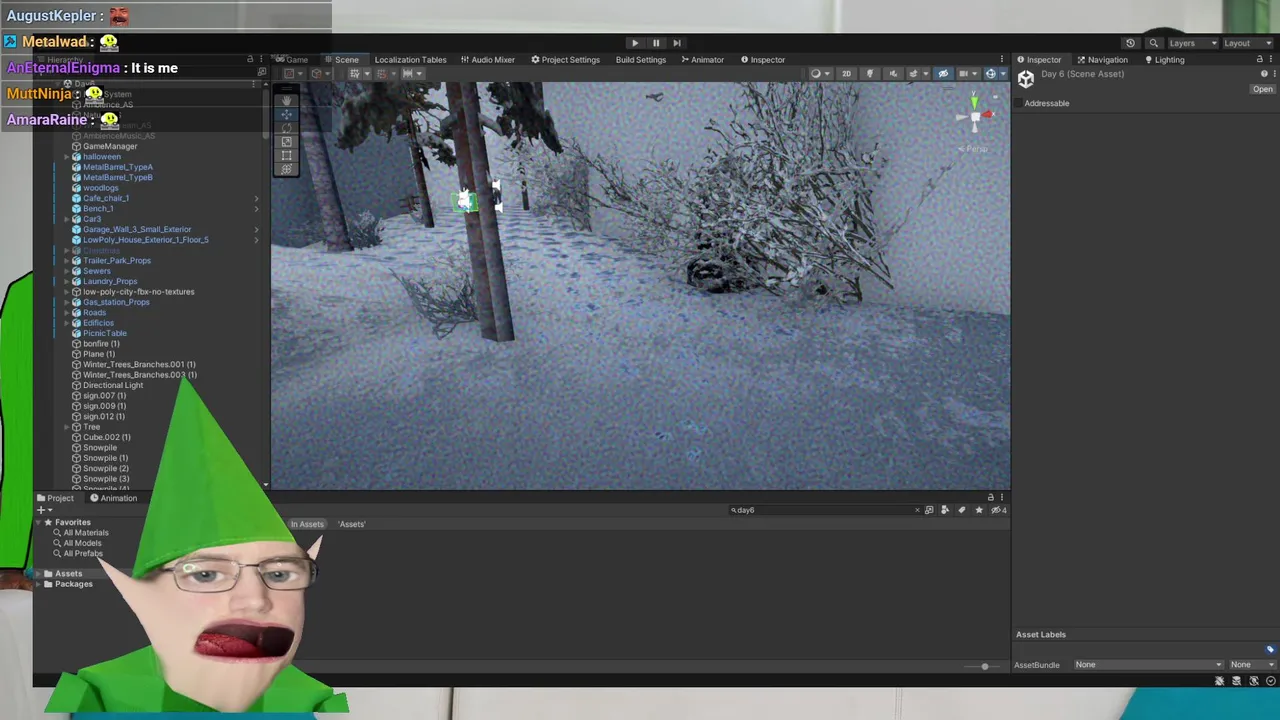Open Undo History from the top bar
Screen dimensions: 1280x720
(1130, 43)
